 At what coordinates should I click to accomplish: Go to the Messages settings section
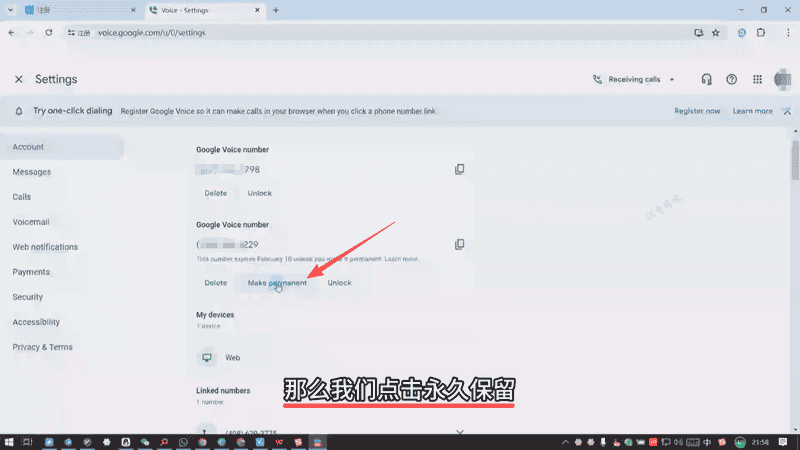[x=32, y=172]
